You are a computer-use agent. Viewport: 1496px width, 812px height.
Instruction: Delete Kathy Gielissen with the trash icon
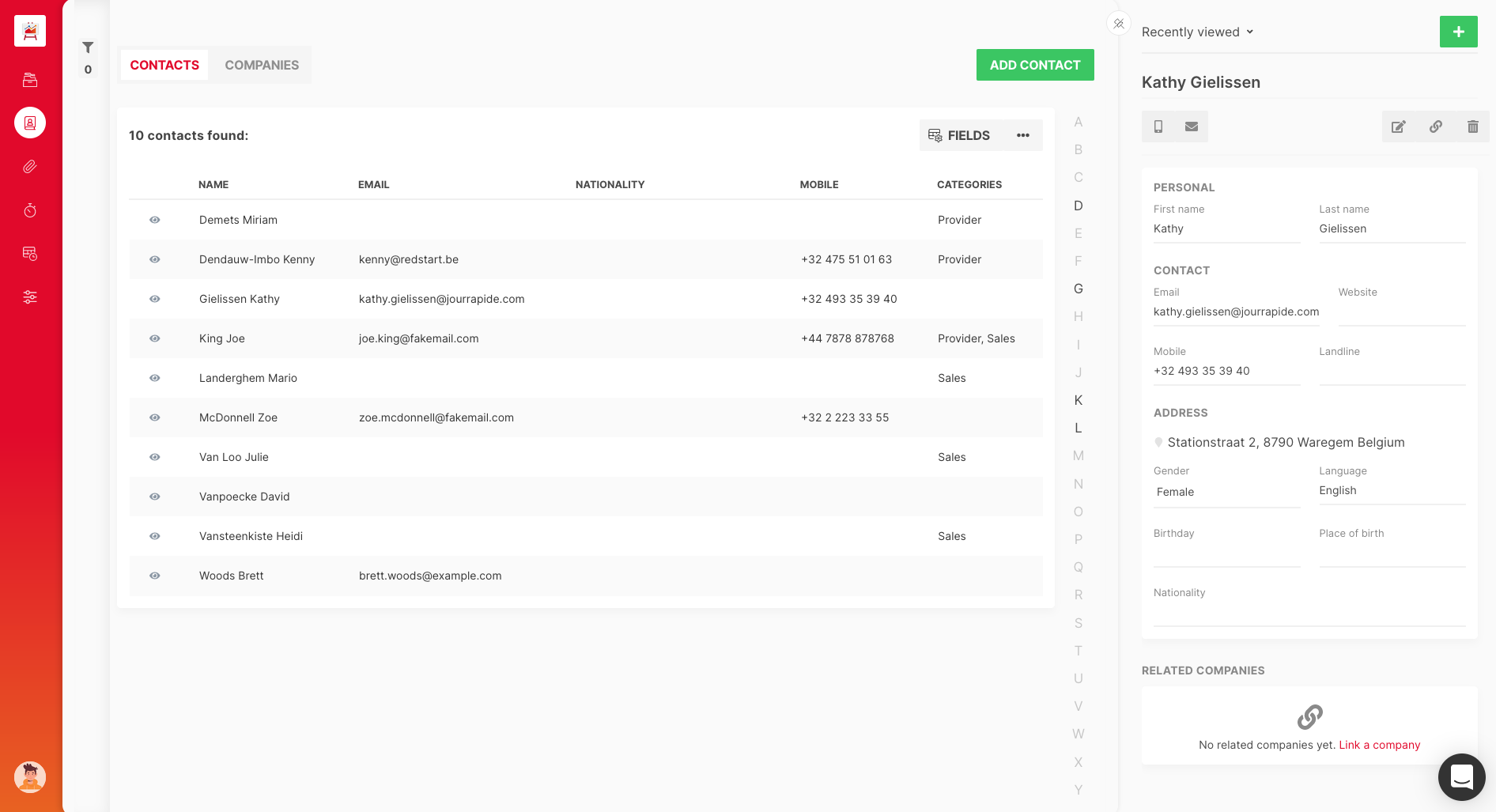1472,127
